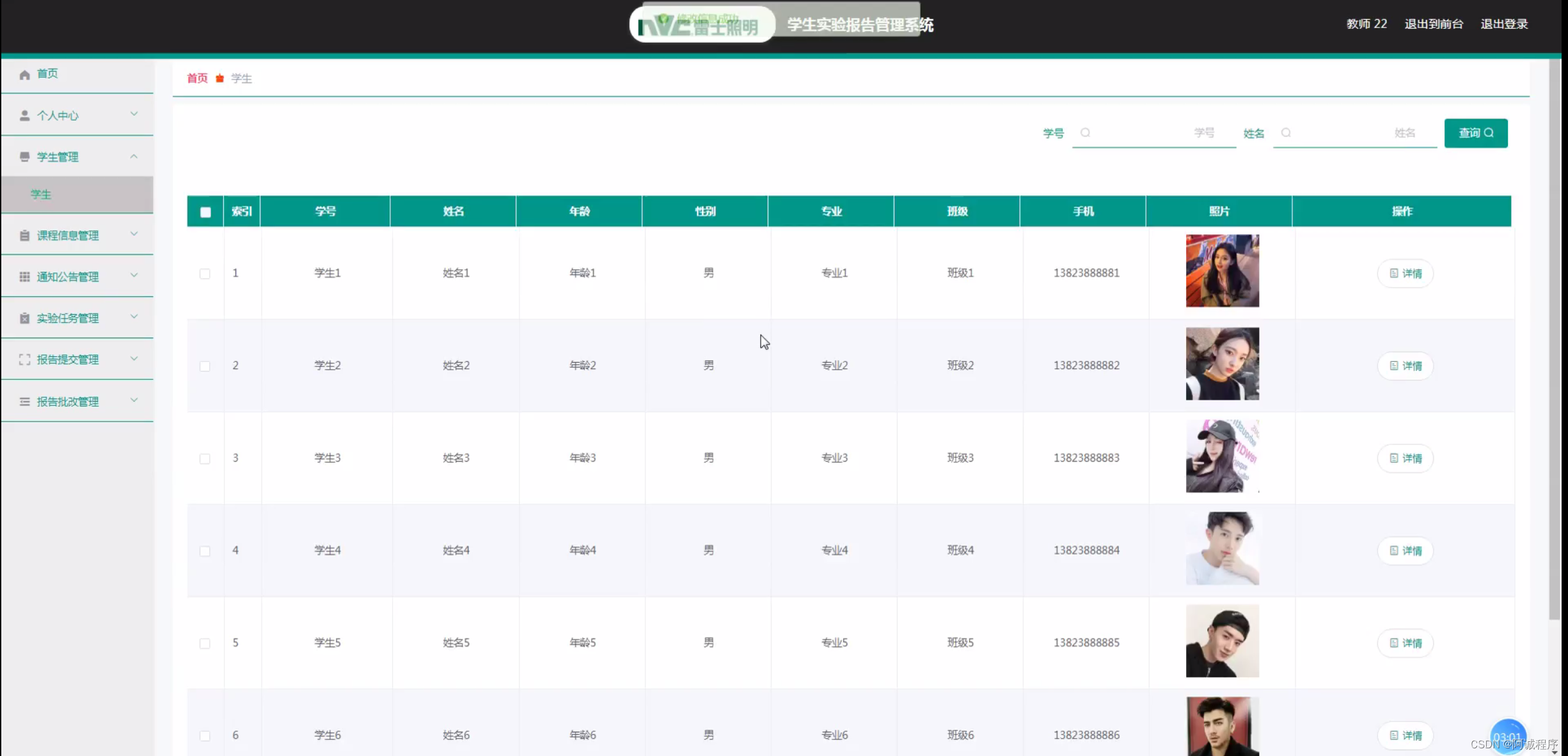Check the checkbox for the 学生1 row
This screenshot has height=756, width=1568.
pyautogui.click(x=205, y=274)
